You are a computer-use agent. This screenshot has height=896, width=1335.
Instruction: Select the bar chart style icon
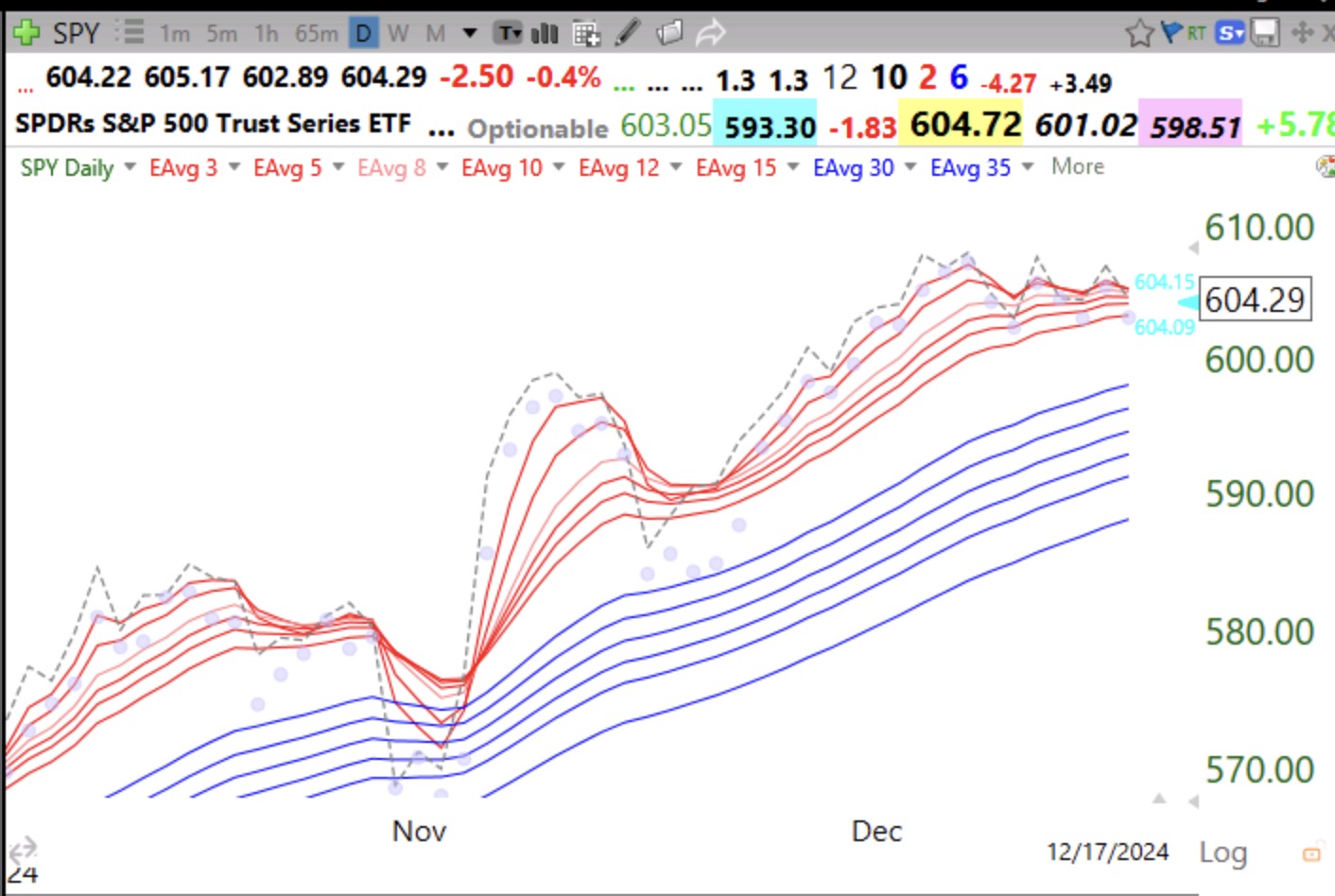pos(546,31)
